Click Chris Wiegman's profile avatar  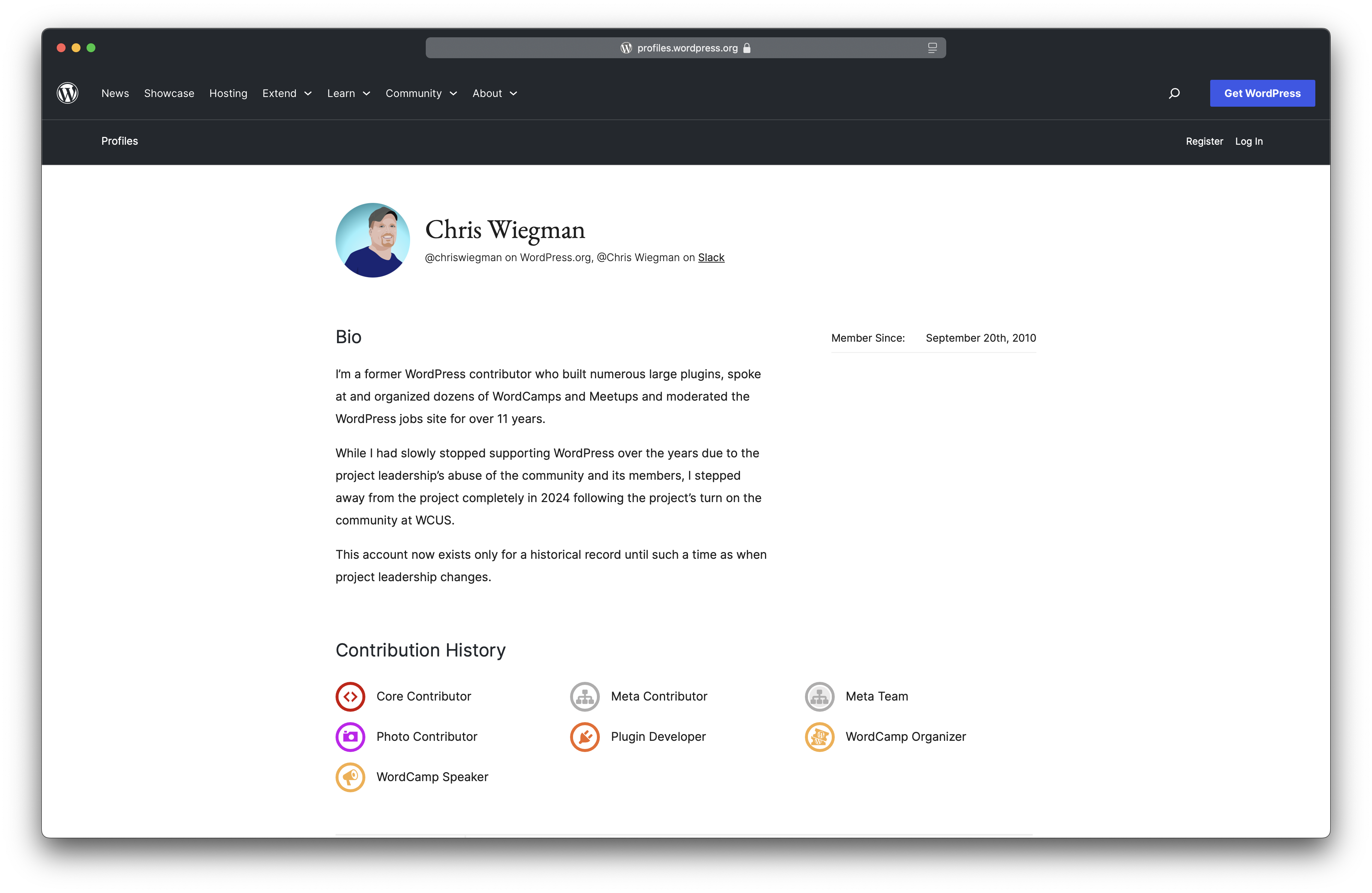click(373, 240)
